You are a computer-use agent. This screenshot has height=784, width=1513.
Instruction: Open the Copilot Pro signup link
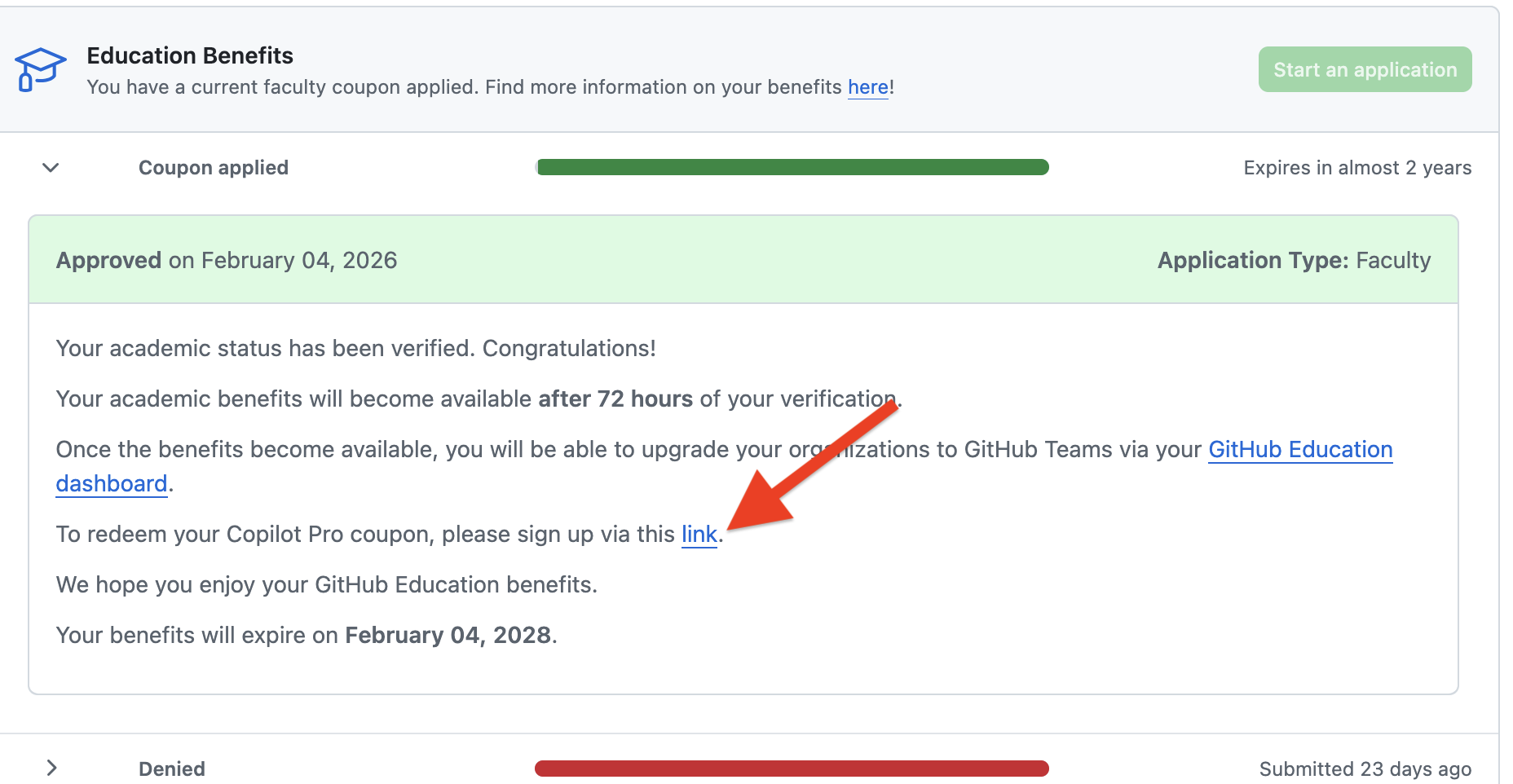coord(699,534)
